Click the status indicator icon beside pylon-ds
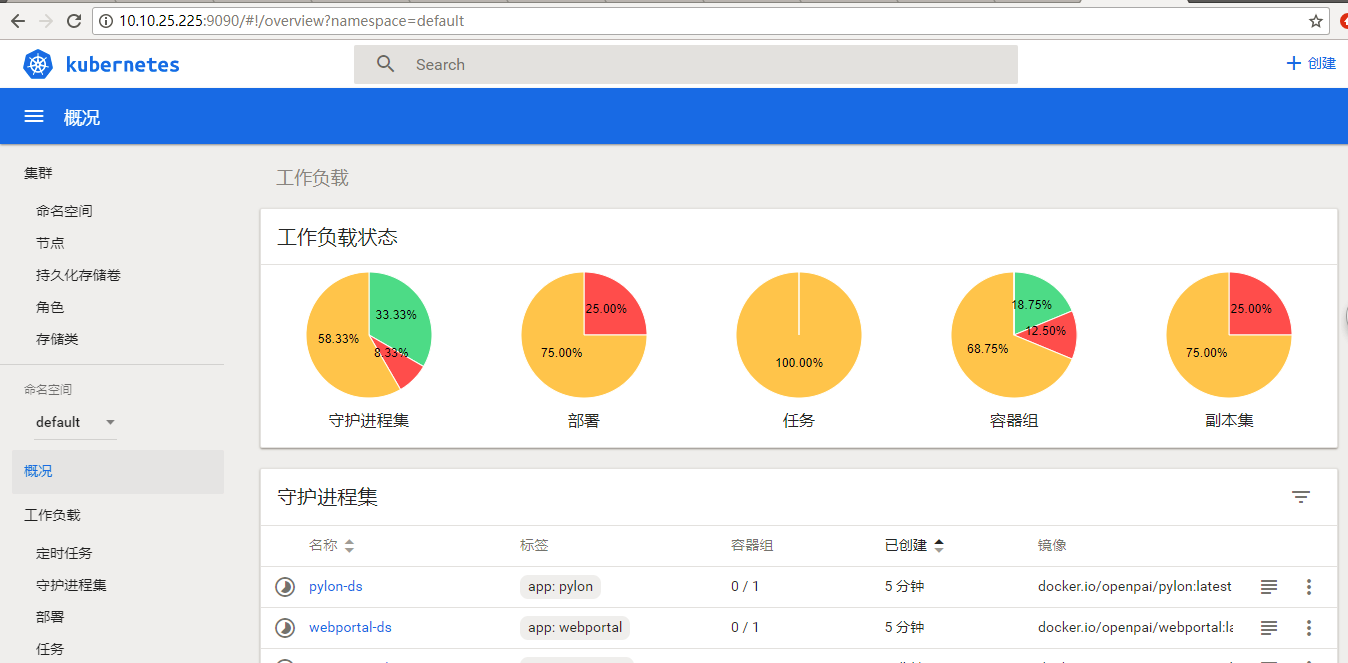This screenshot has width=1348, height=663. tap(285, 587)
